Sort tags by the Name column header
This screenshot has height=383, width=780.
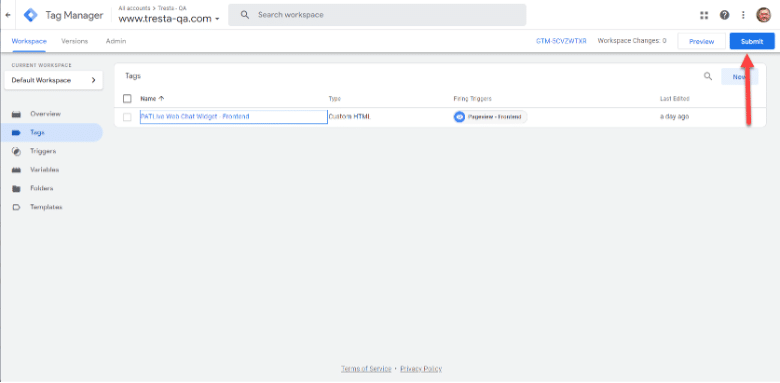(x=152, y=98)
